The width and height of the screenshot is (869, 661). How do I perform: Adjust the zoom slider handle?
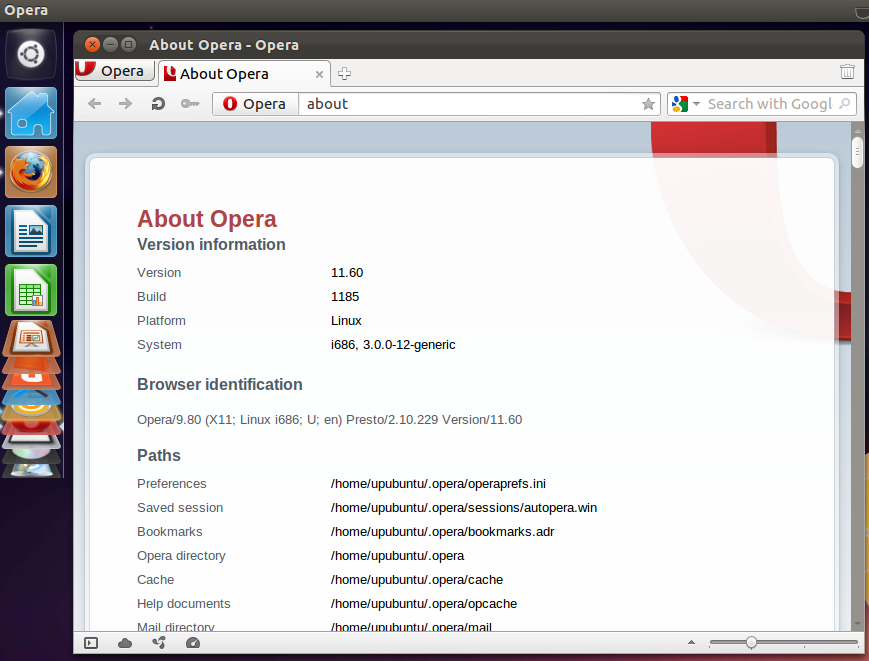pyautogui.click(x=751, y=643)
